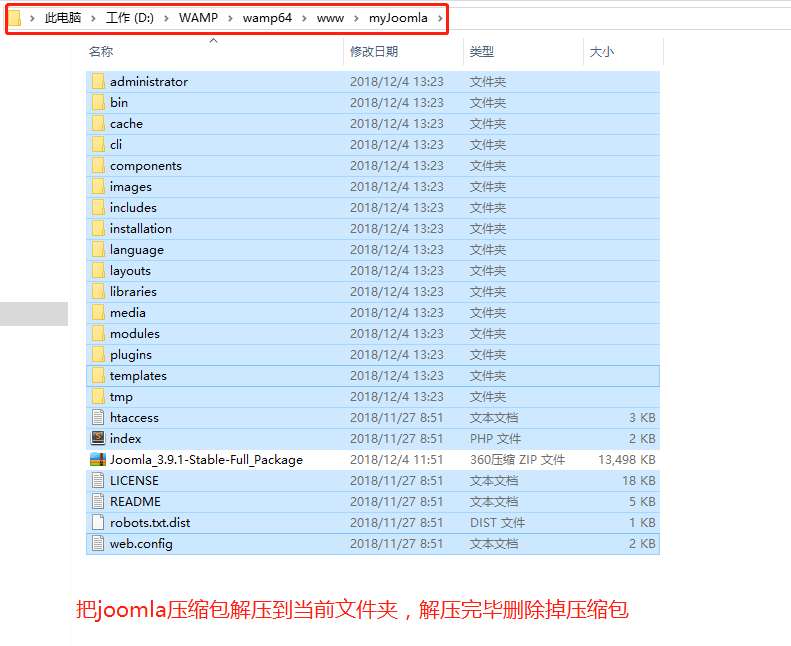This screenshot has width=791, height=646.
Task: Click the layouts folder icon
Action: pos(98,271)
